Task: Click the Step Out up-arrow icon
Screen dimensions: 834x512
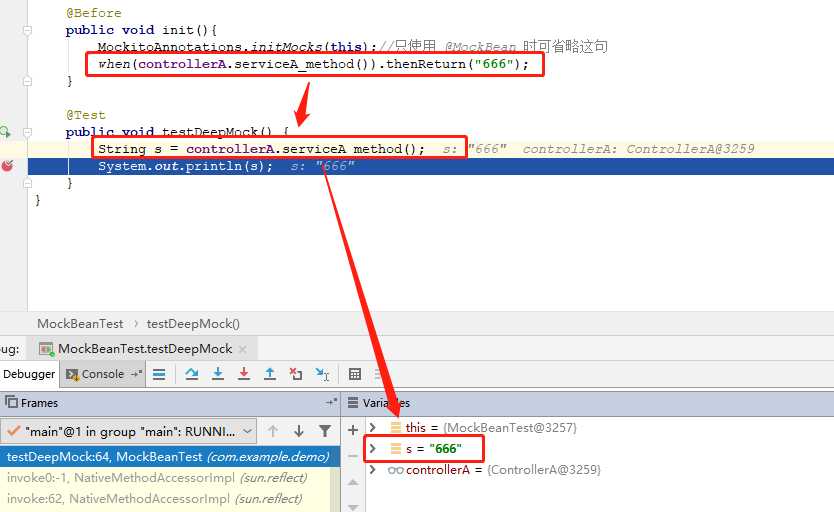Action: (x=270, y=374)
